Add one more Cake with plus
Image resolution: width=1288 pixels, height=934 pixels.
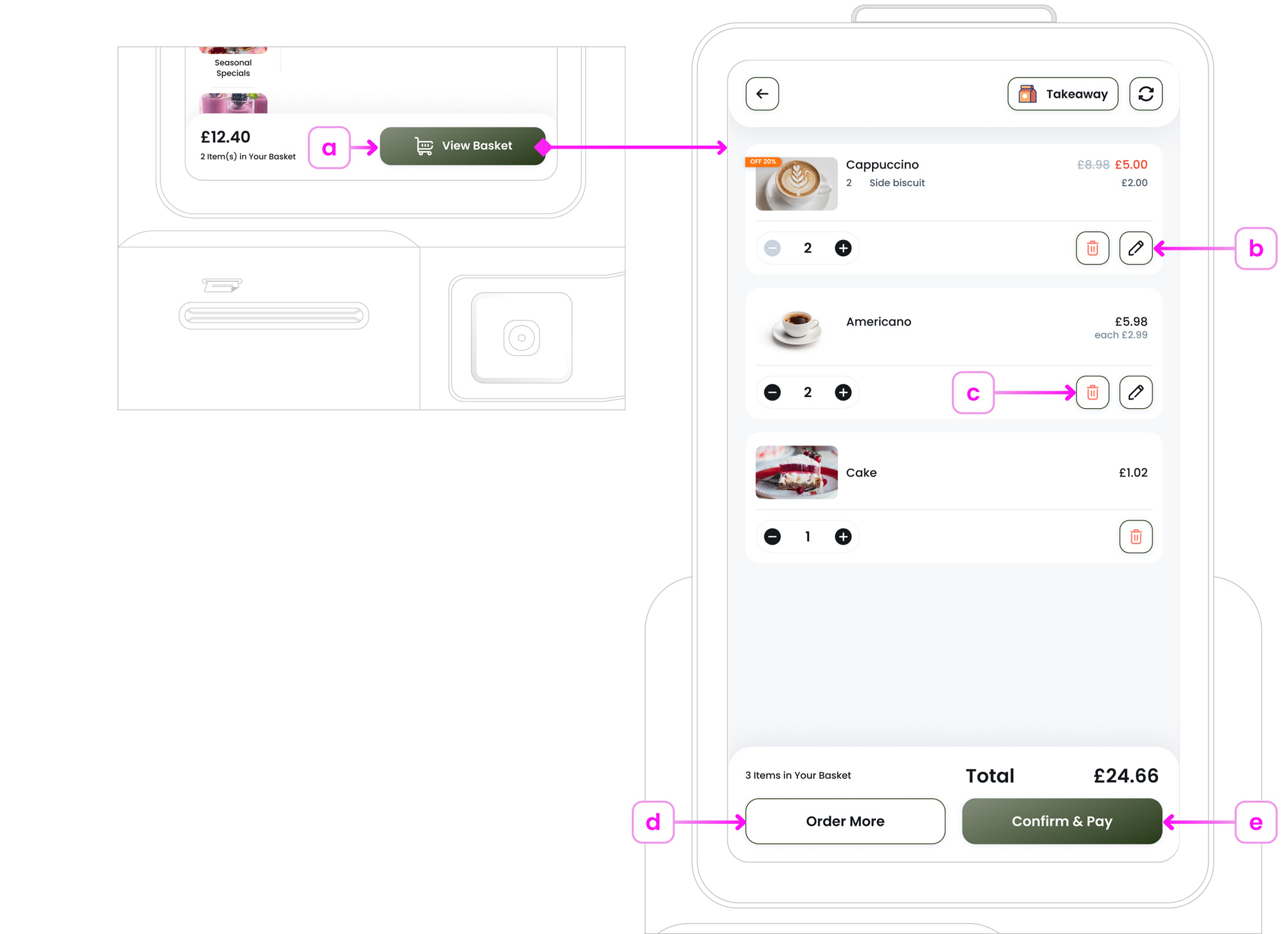(842, 536)
